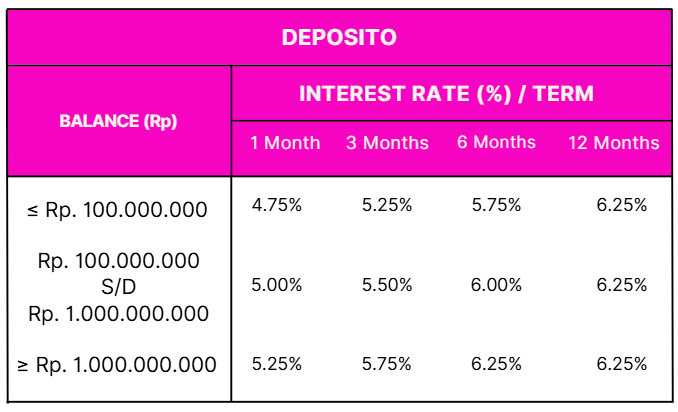
Task: Select the BALANCE (Rp) column header
Action: [118, 121]
